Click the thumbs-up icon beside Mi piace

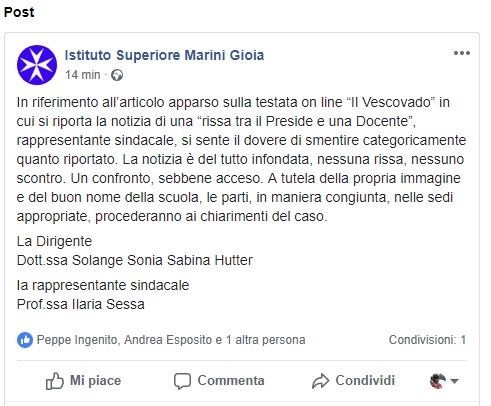pyautogui.click(x=55, y=381)
